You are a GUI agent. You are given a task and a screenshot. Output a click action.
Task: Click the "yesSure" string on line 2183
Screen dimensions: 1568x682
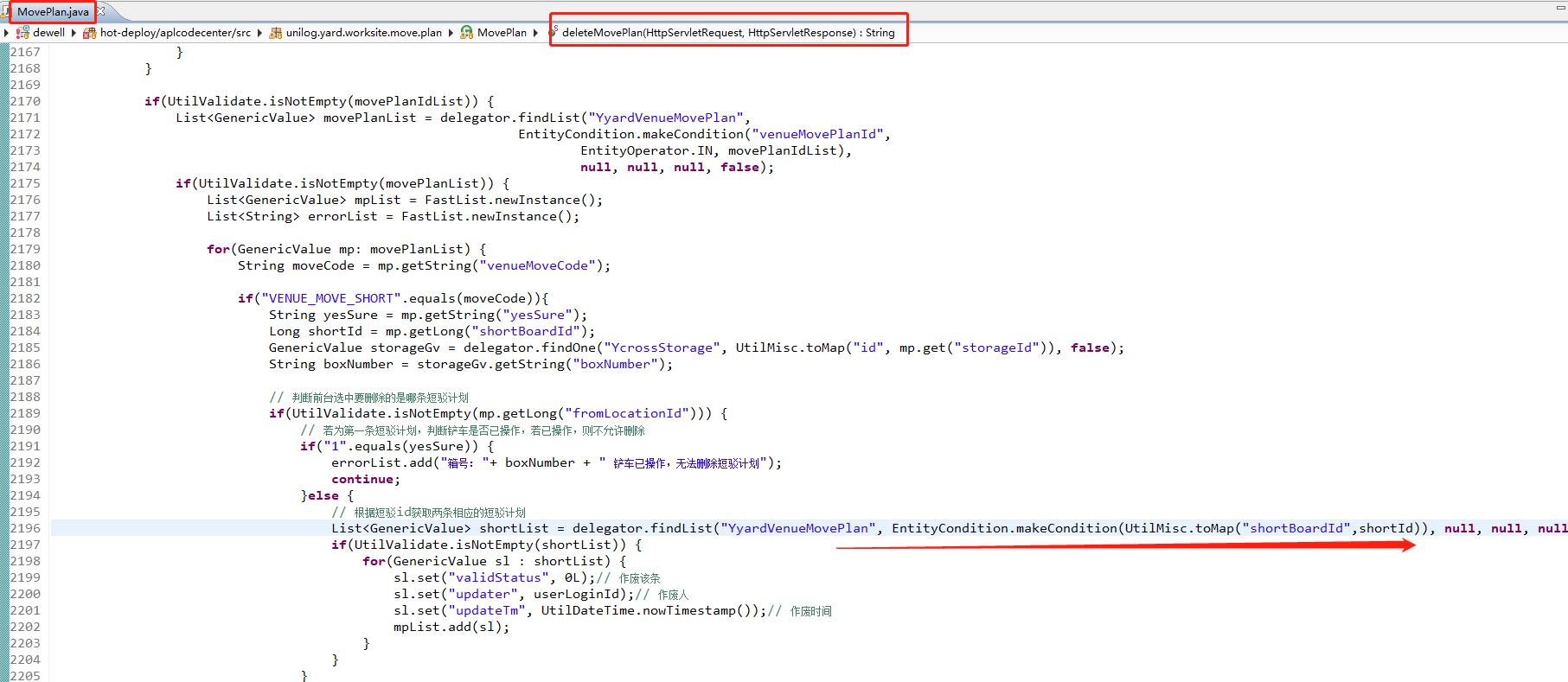537,315
